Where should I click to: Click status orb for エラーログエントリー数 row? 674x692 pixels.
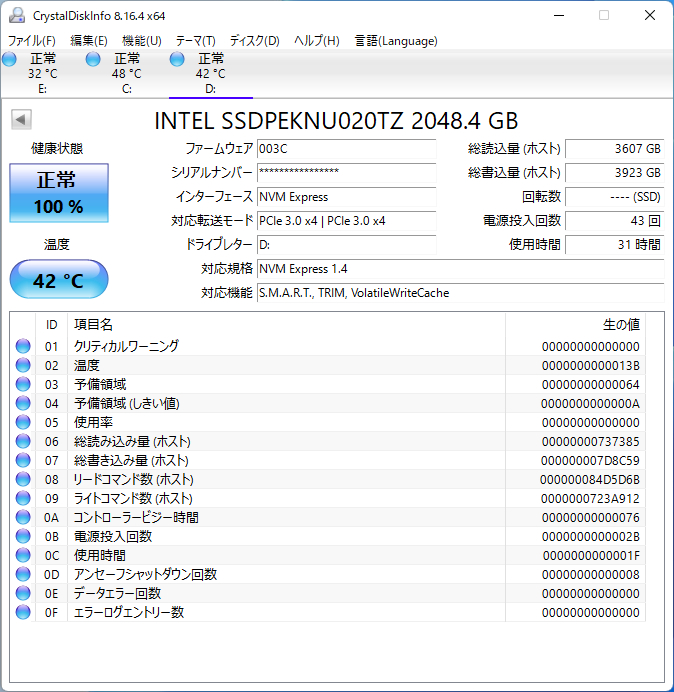[23, 612]
